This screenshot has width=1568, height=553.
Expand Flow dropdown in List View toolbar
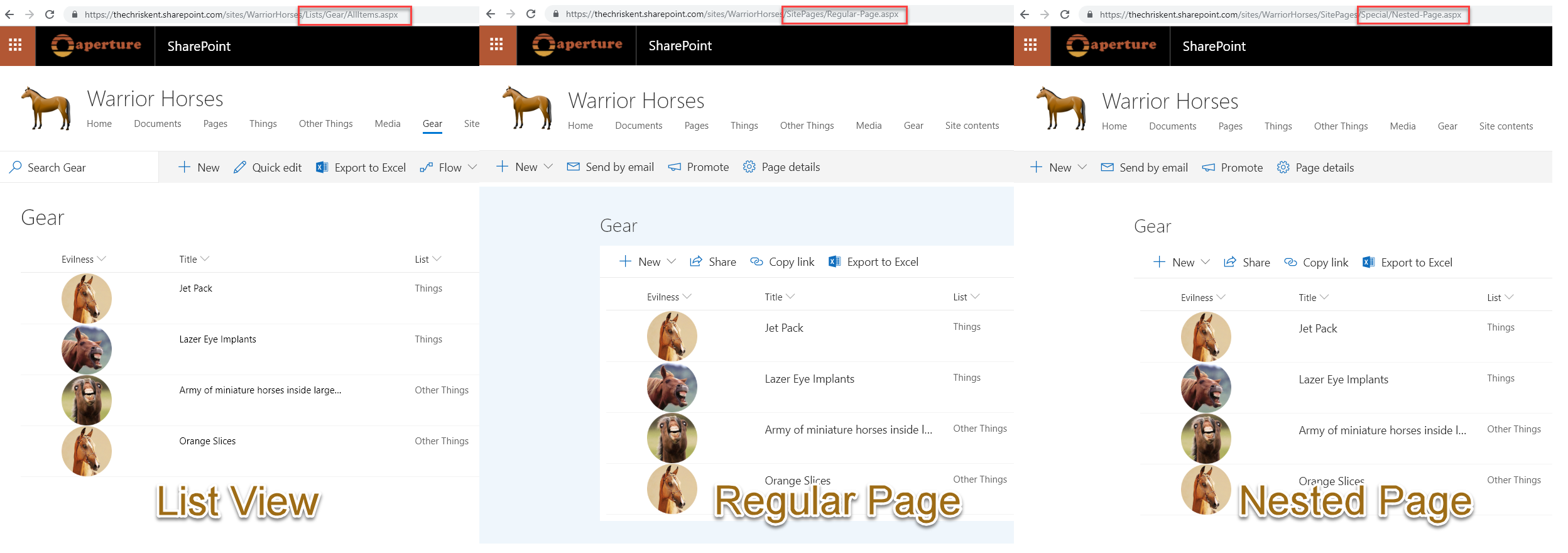[472, 167]
